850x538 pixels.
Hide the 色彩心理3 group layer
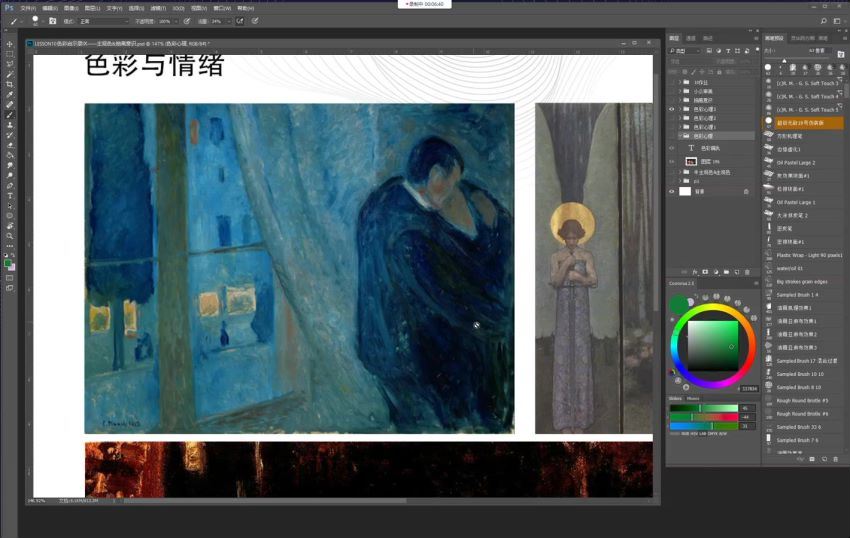click(672, 109)
